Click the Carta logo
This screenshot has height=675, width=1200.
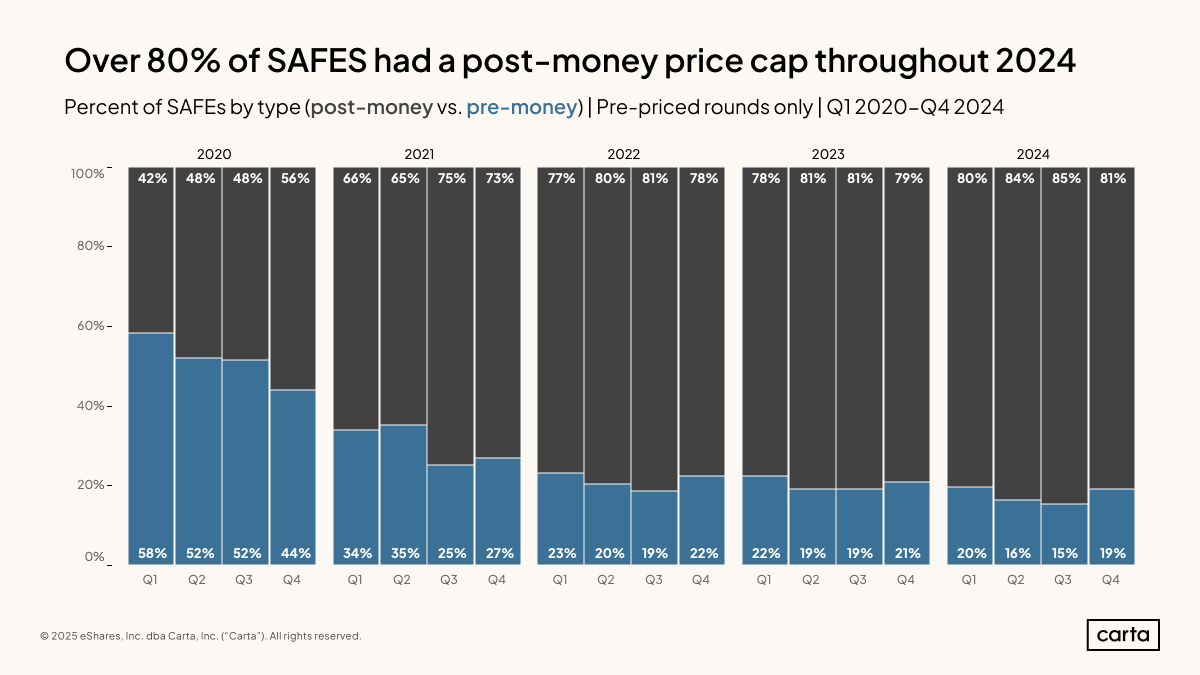click(1123, 635)
